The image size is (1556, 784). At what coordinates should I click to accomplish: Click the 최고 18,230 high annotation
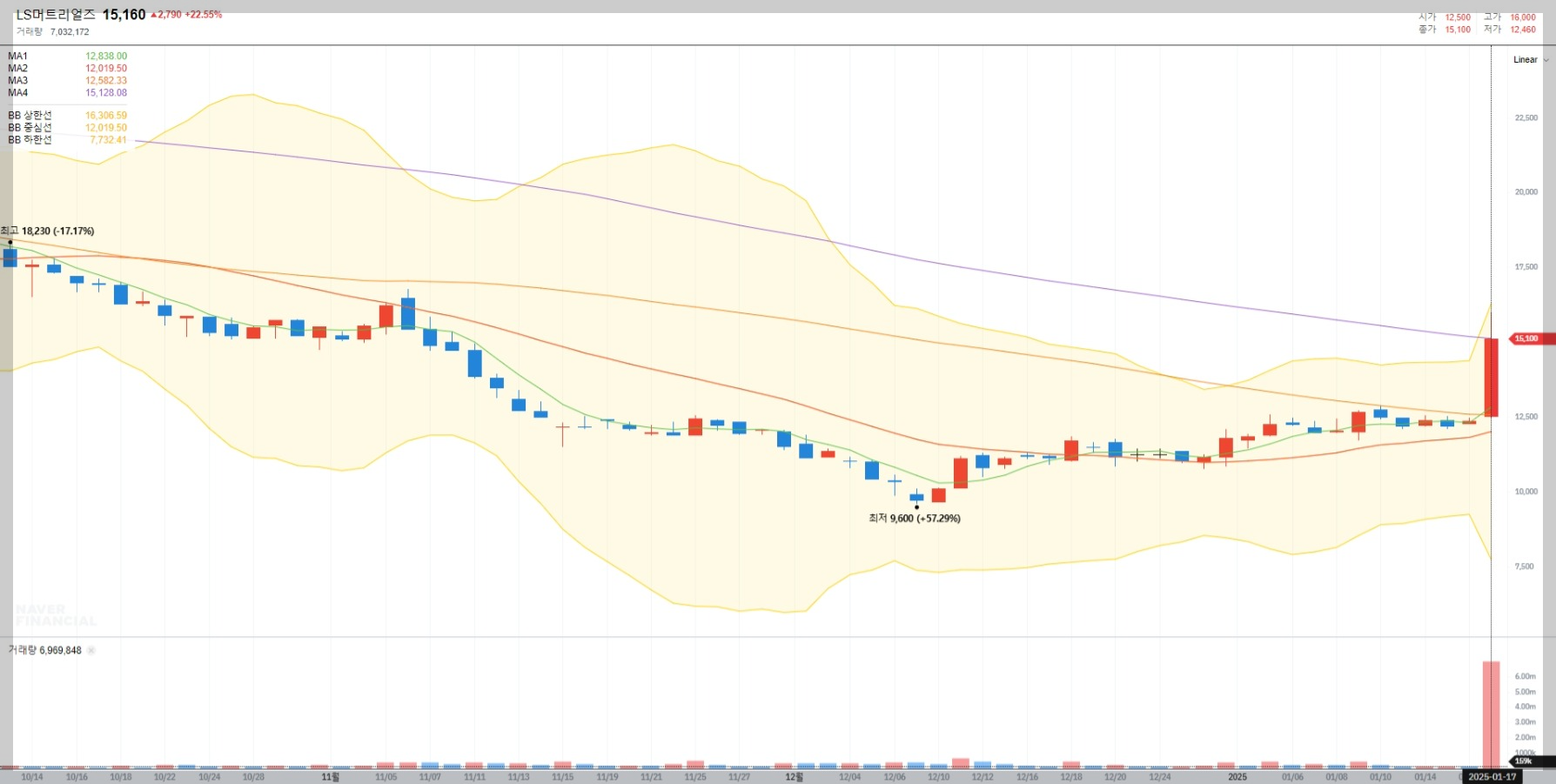[47, 231]
